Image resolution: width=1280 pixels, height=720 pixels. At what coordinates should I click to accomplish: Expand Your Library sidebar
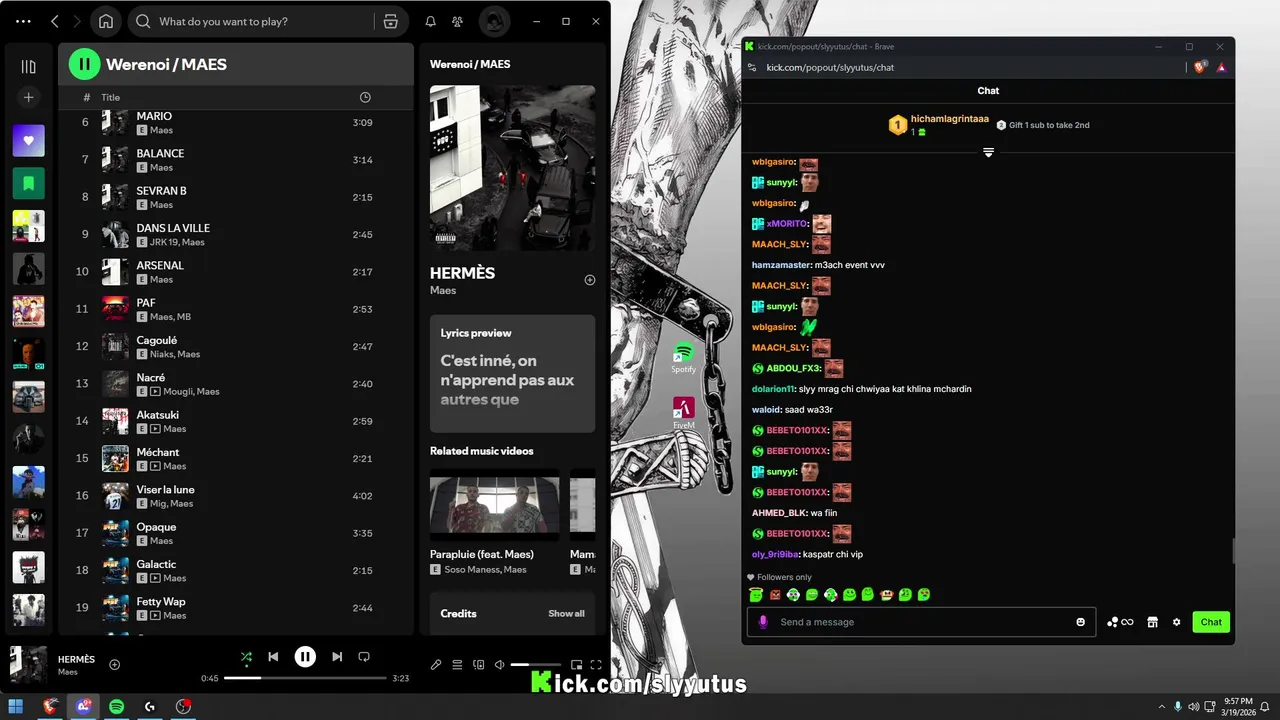pos(28,67)
